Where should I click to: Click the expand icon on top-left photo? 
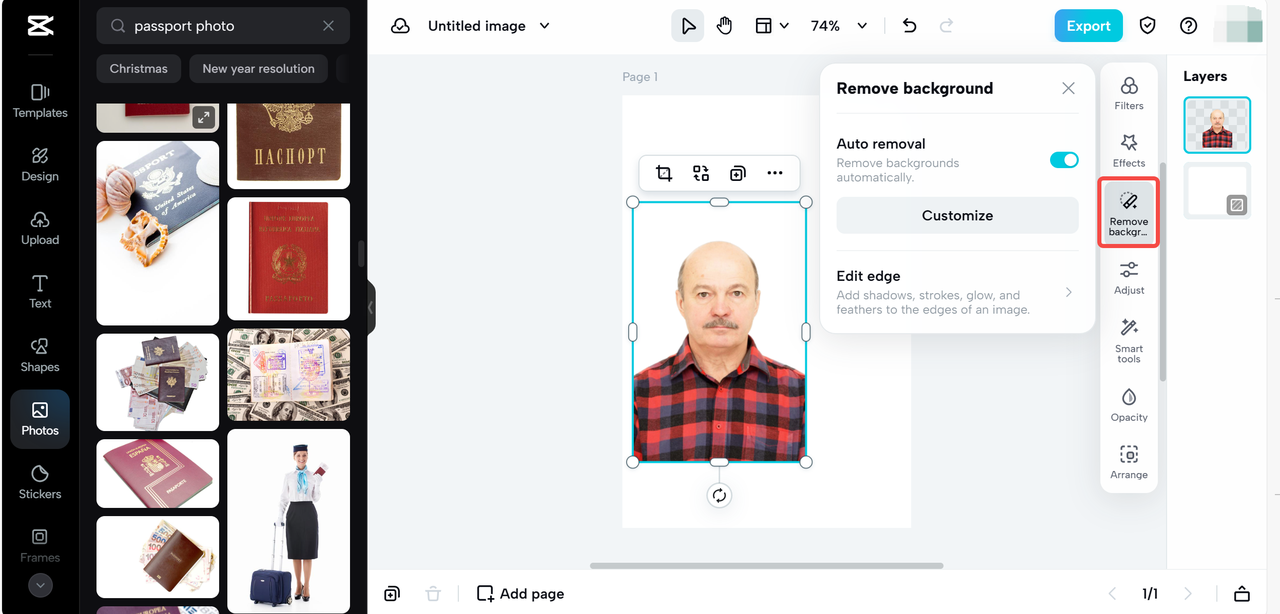tap(203, 117)
